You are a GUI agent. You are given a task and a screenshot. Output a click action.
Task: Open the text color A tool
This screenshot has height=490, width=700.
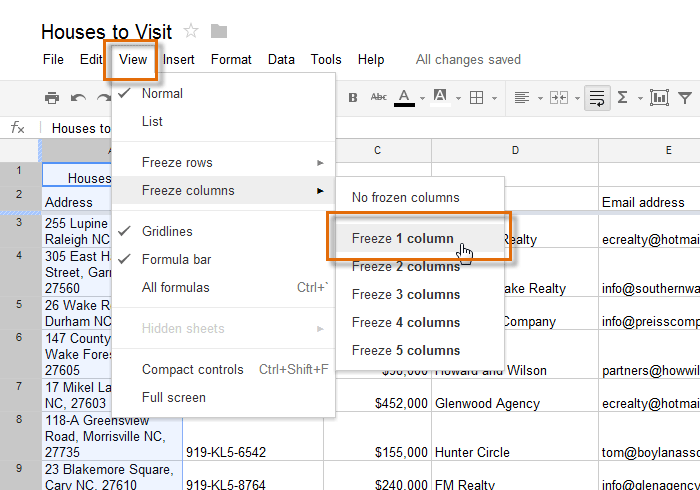point(404,98)
